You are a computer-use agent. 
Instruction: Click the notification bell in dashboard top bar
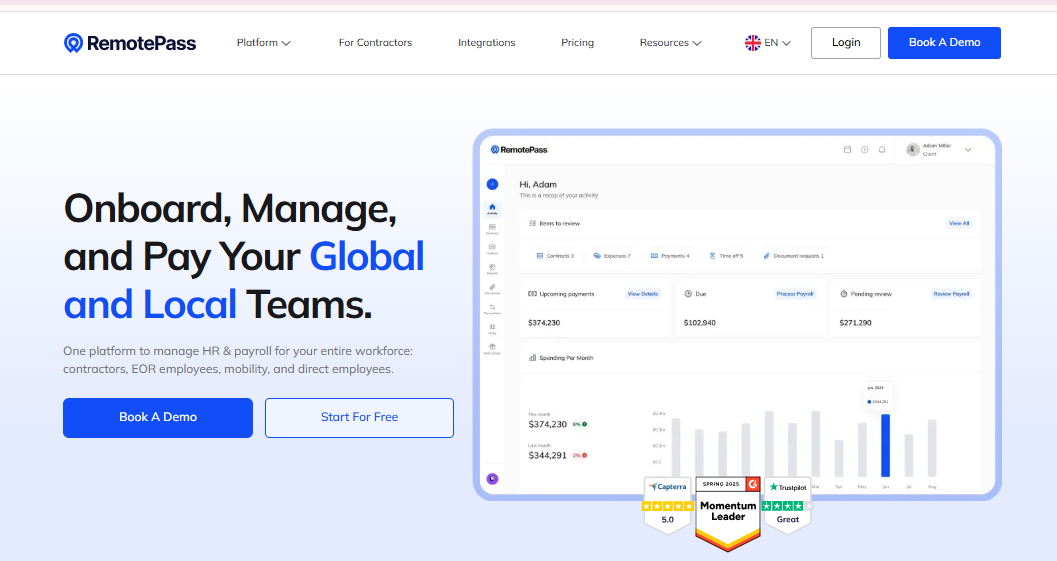(882, 150)
